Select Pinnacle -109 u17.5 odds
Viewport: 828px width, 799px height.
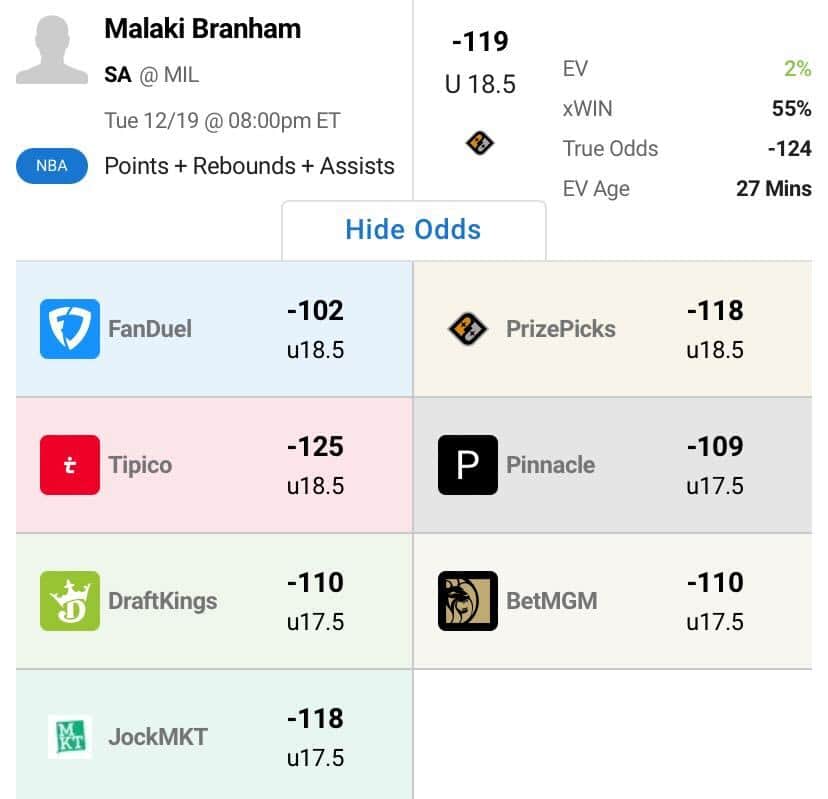coord(714,465)
